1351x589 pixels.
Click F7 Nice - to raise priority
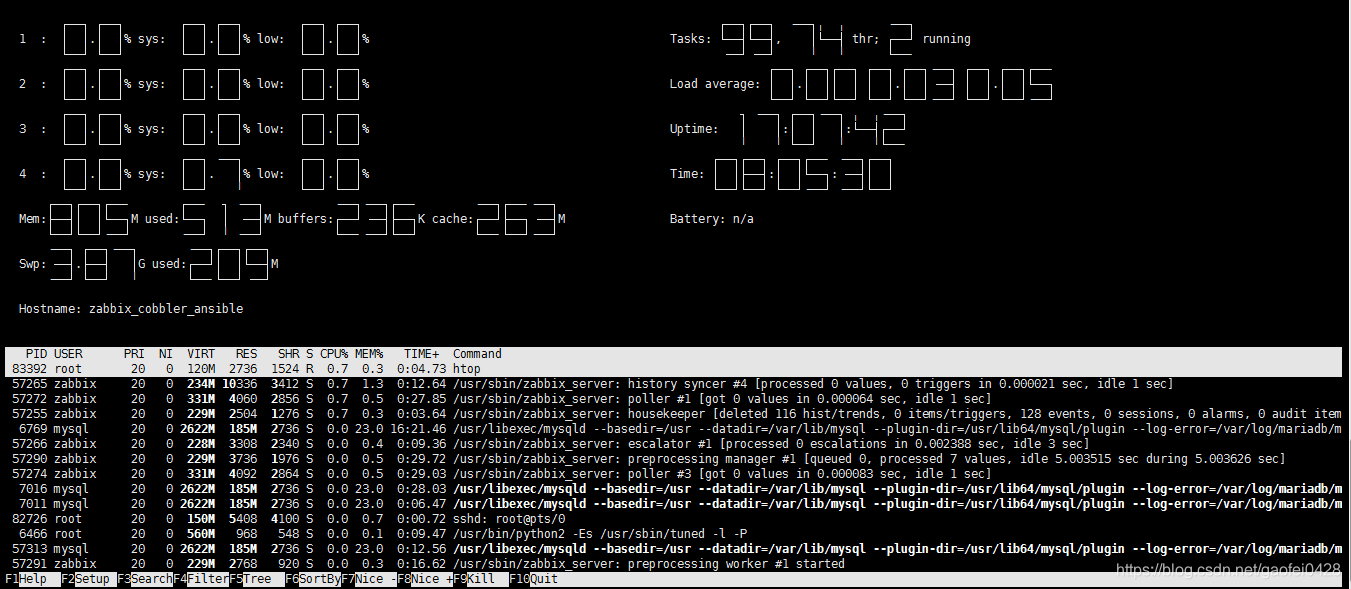[x=368, y=579]
